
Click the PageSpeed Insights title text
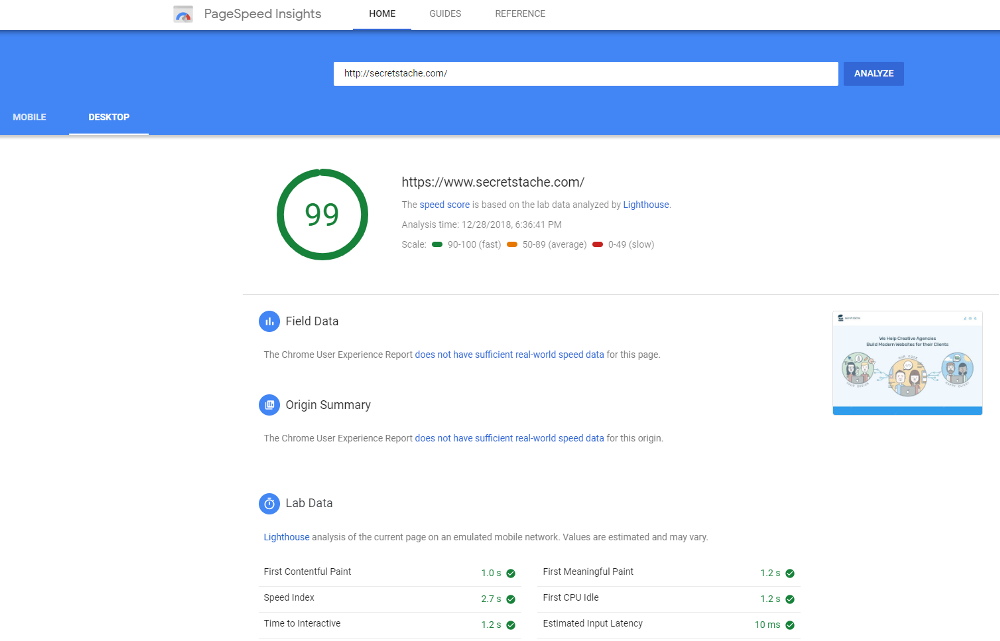pyautogui.click(x=263, y=14)
